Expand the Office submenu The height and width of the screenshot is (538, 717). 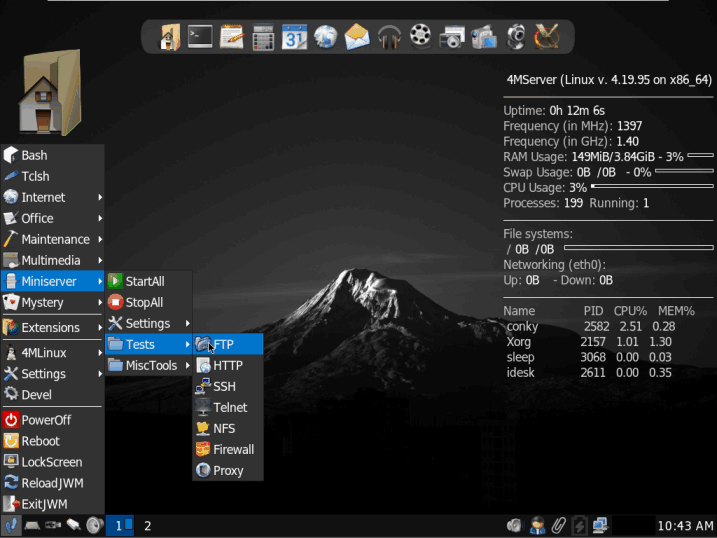(53, 218)
